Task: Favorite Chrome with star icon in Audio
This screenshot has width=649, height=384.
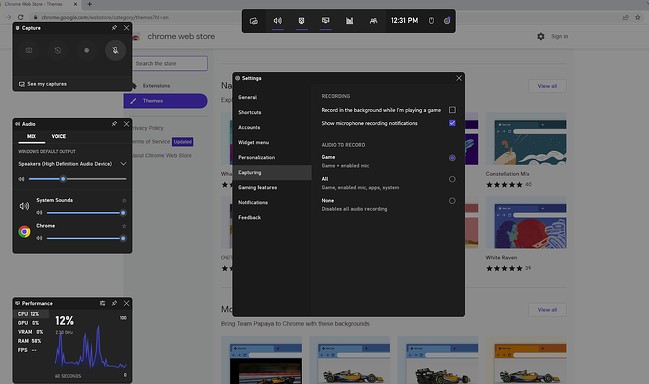Action: pos(124,226)
